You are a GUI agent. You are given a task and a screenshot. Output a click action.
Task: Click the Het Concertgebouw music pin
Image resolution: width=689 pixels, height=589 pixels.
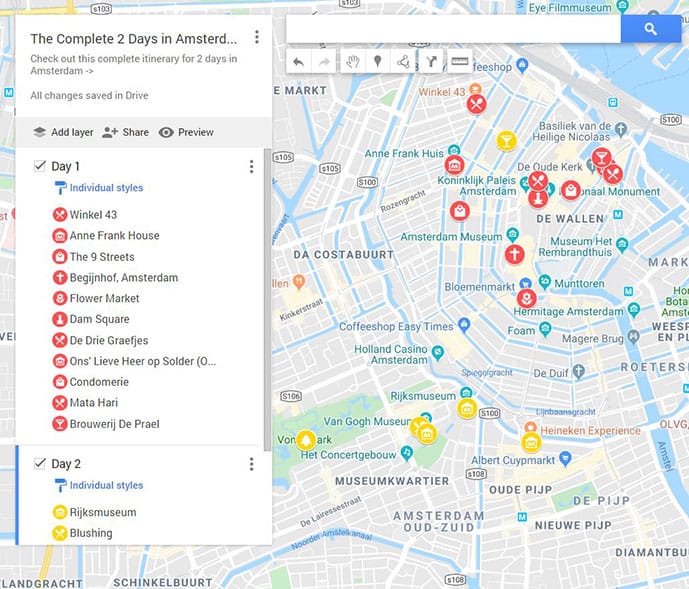(407, 453)
